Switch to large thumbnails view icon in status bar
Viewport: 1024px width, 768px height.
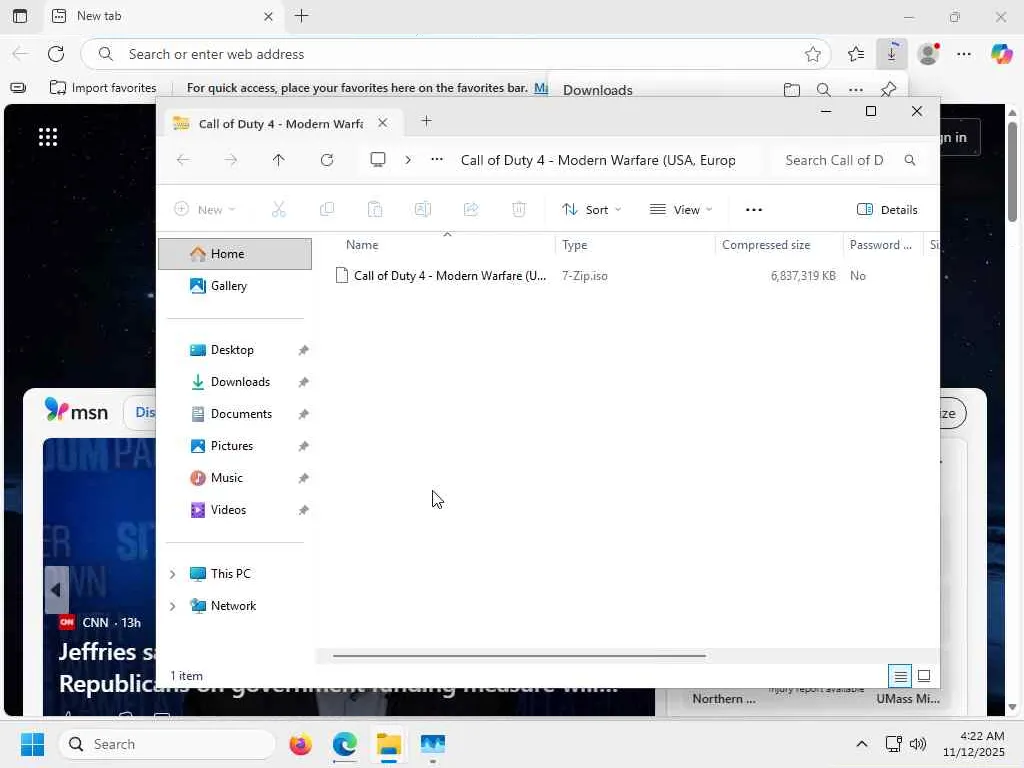click(923, 676)
